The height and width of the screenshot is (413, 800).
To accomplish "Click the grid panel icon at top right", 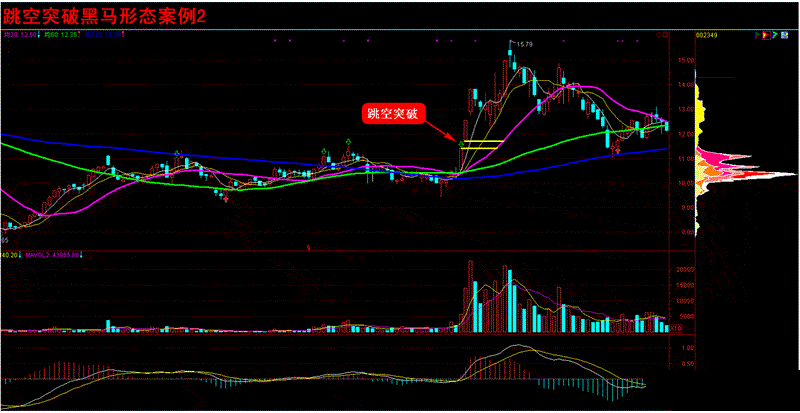I will coord(785,35).
